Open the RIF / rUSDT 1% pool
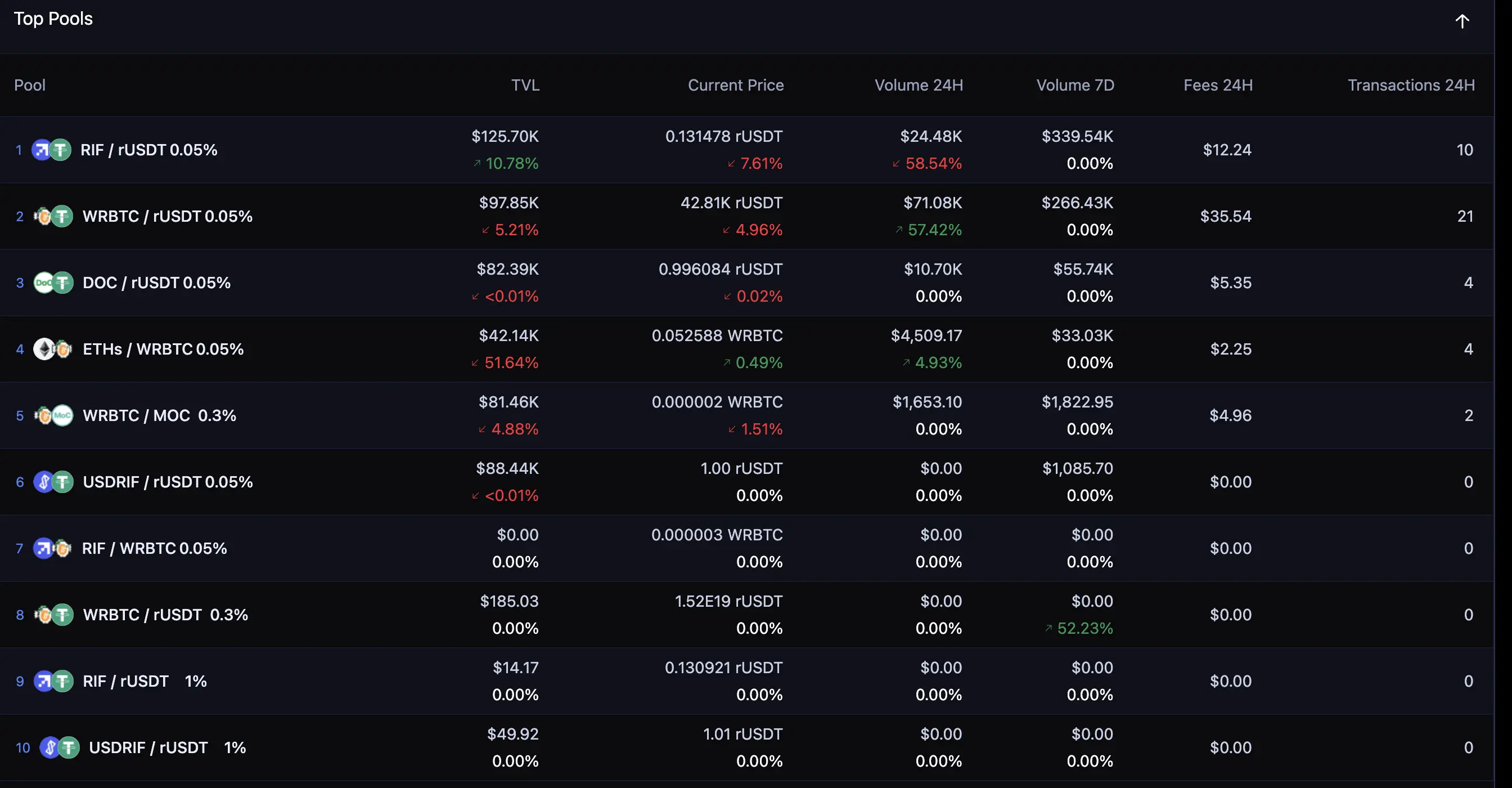1512x788 pixels. pyautogui.click(x=145, y=680)
